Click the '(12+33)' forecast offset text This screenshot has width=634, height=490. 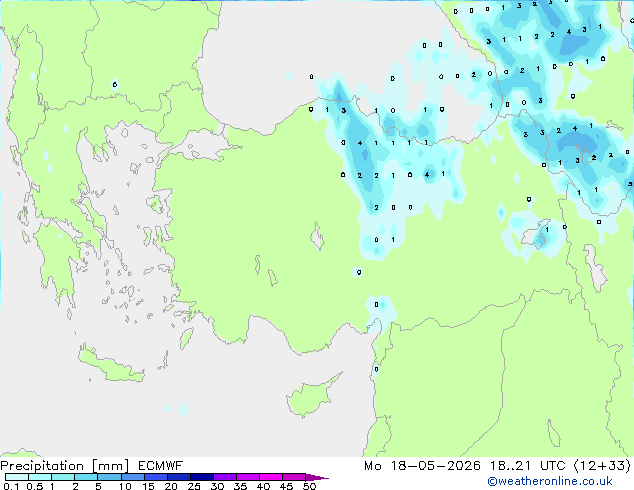pyautogui.click(x=602, y=466)
